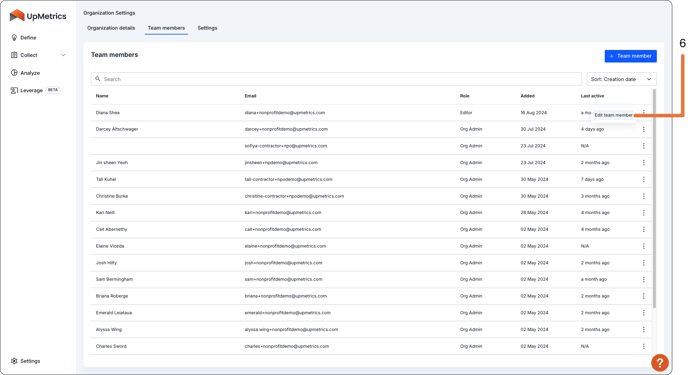
Task: Open the more options menu for Emerald Leiataua
Action: [x=644, y=313]
